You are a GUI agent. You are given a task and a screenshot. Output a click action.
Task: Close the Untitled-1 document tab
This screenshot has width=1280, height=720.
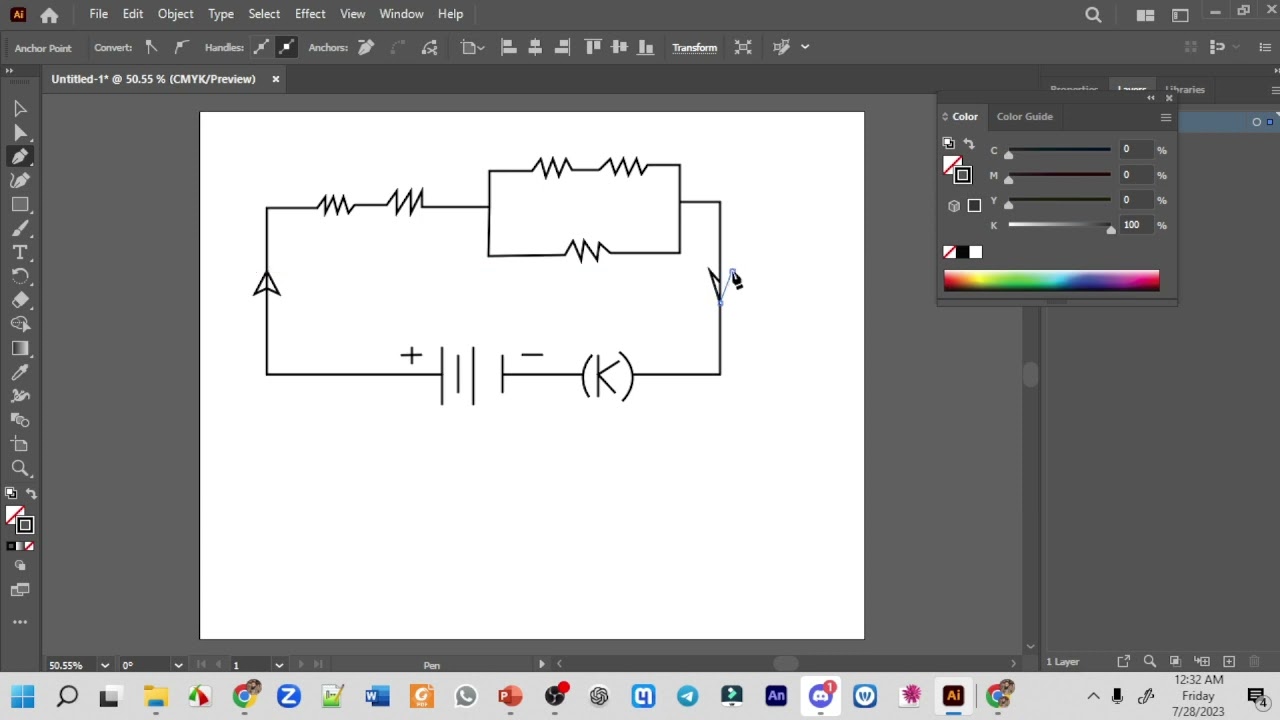pyautogui.click(x=275, y=79)
